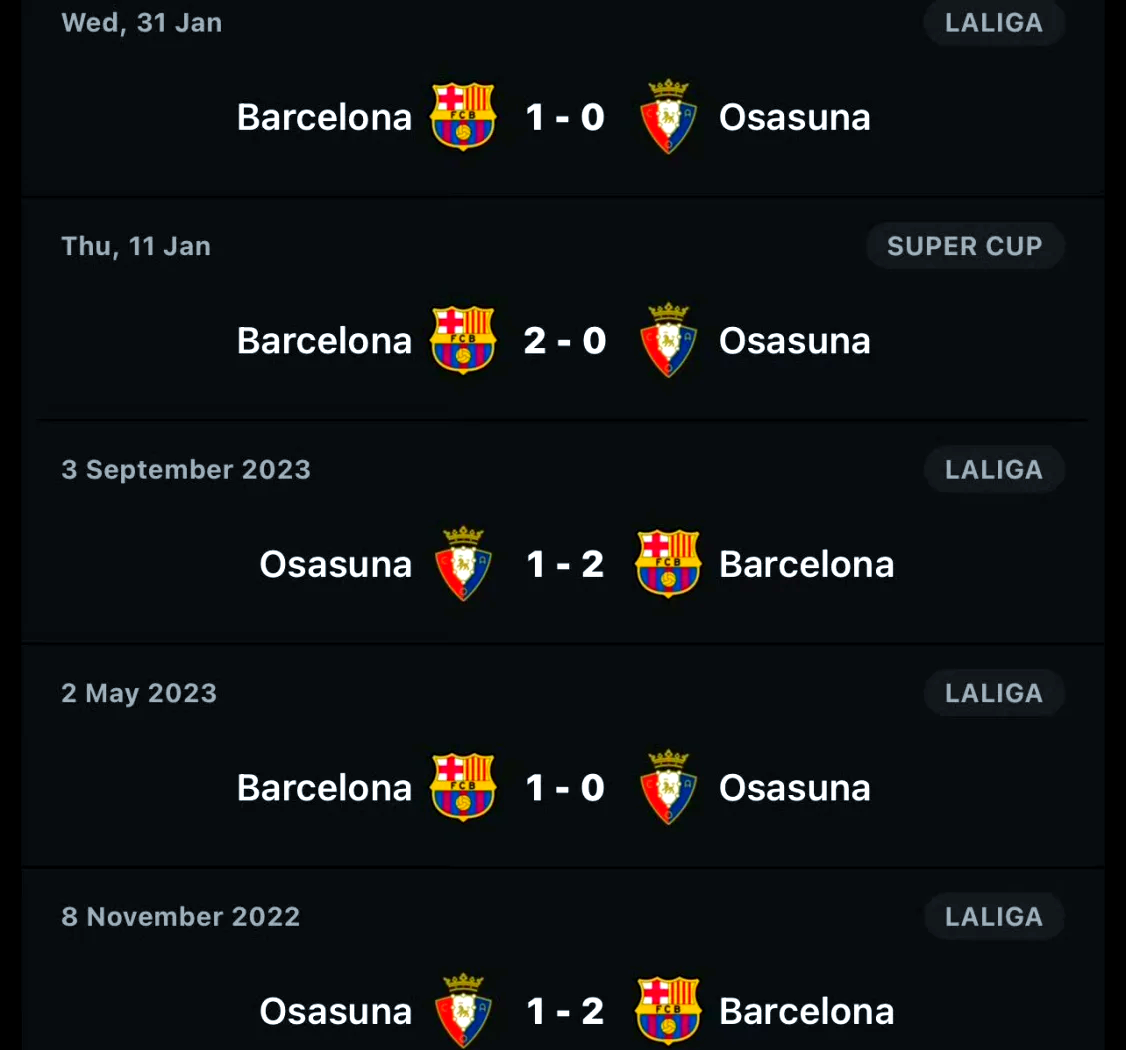Click Osasuna crest in 3 September 2023 match
Viewport: 1126px width, 1050px height.
(x=463, y=564)
